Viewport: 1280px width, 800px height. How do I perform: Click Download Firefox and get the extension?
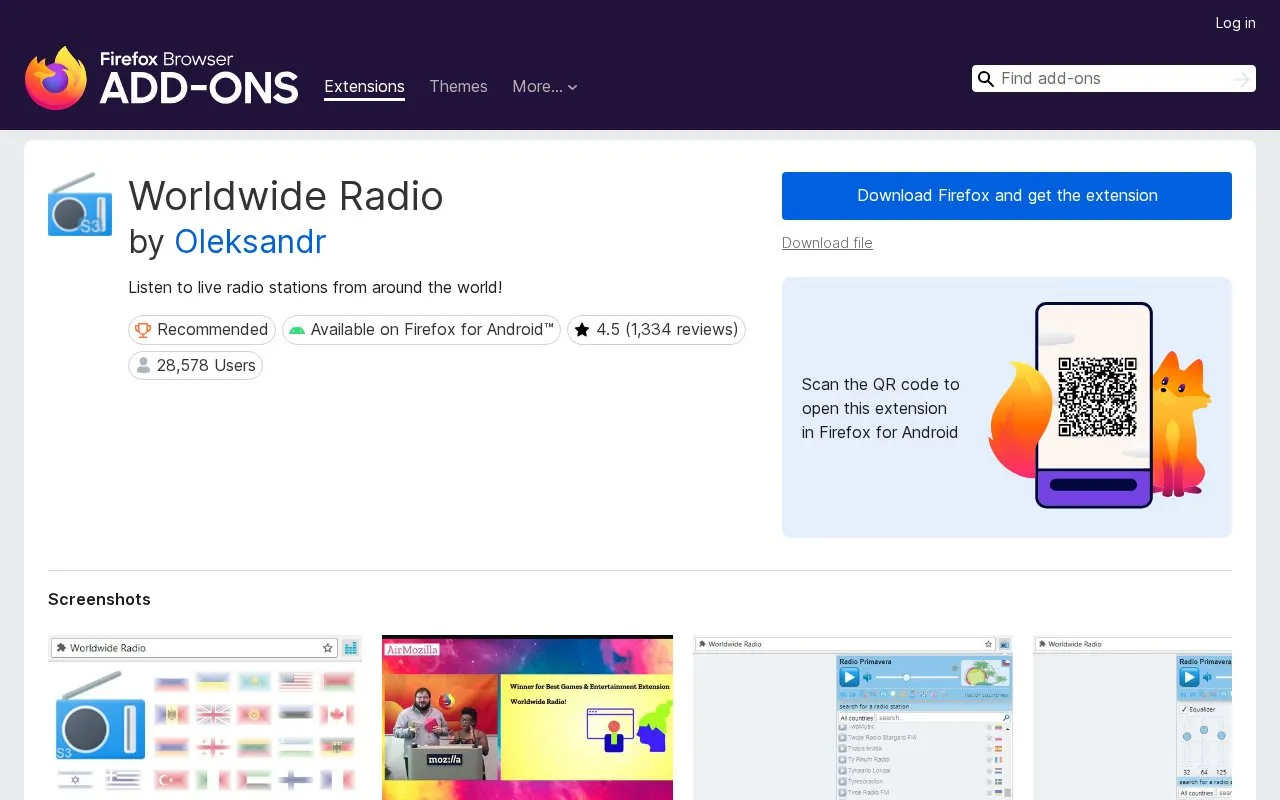coord(1007,196)
